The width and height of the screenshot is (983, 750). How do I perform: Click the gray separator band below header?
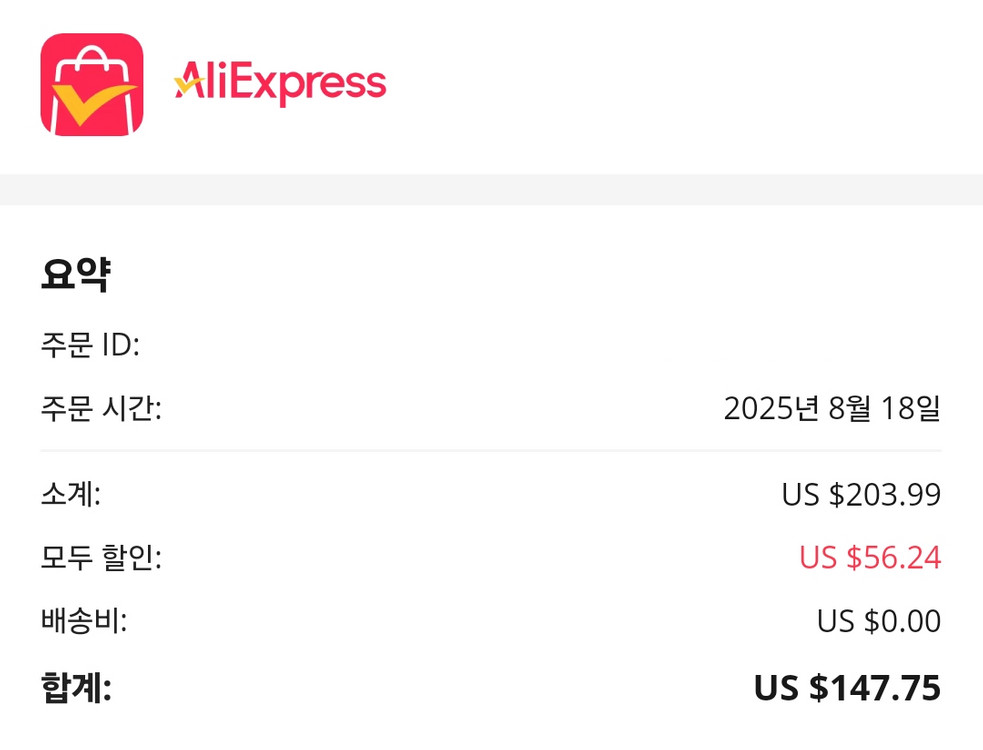point(491,189)
